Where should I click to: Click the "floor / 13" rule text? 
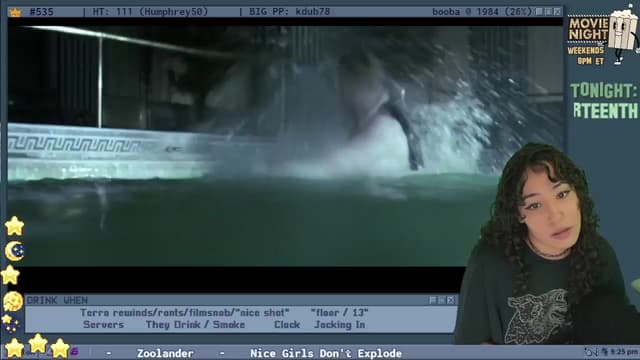click(x=340, y=313)
